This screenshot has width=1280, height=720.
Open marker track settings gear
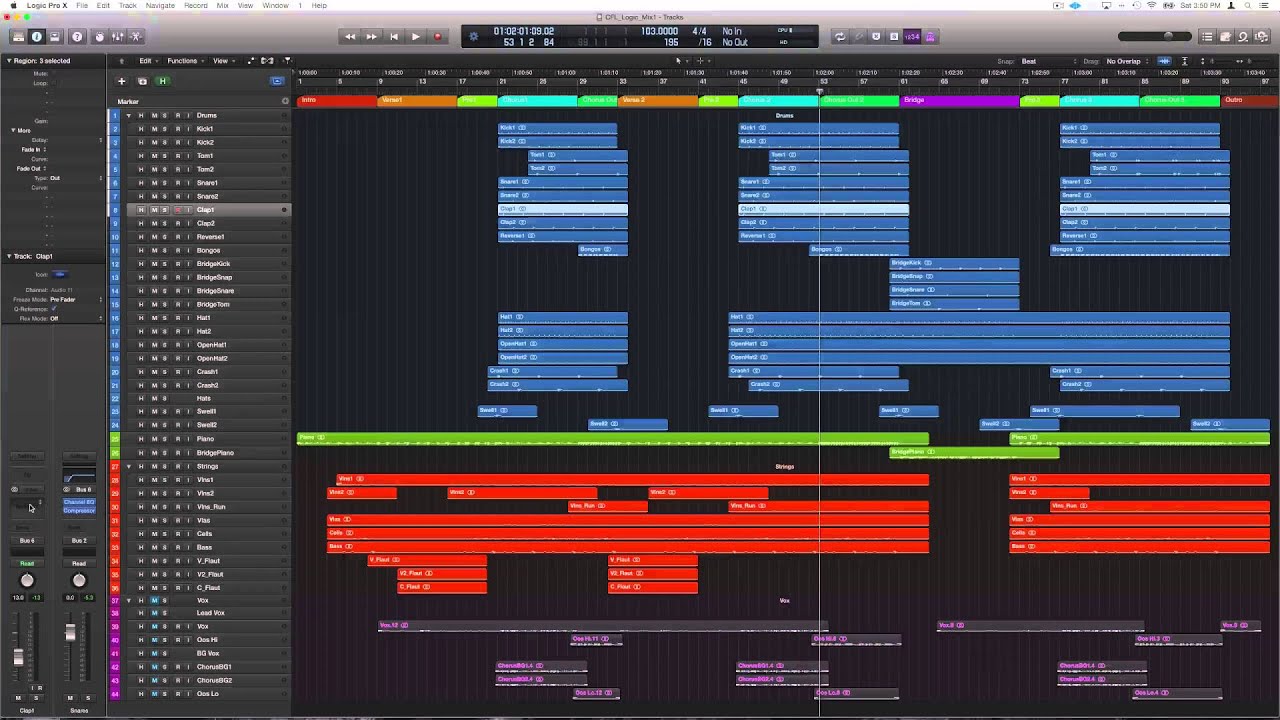(x=285, y=101)
